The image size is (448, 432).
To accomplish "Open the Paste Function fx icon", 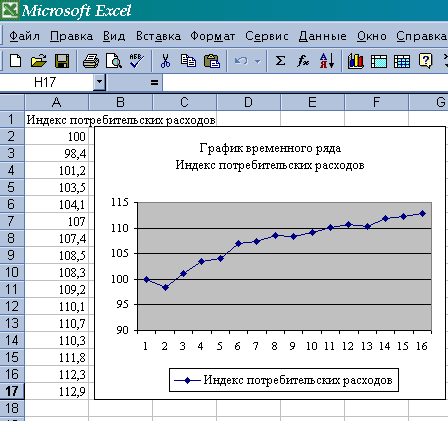I will pos(303,61).
